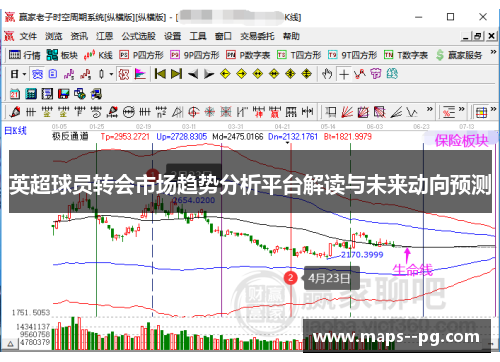The width and height of the screenshot is (500, 362).
Task: Expand the top toolbar overflow chevron
Action: point(493,52)
